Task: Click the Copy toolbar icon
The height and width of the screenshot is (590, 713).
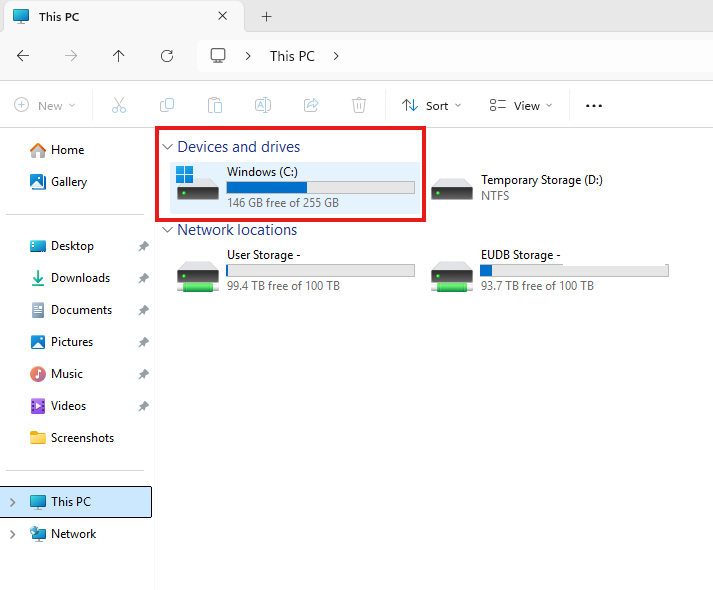Action: tap(167, 105)
